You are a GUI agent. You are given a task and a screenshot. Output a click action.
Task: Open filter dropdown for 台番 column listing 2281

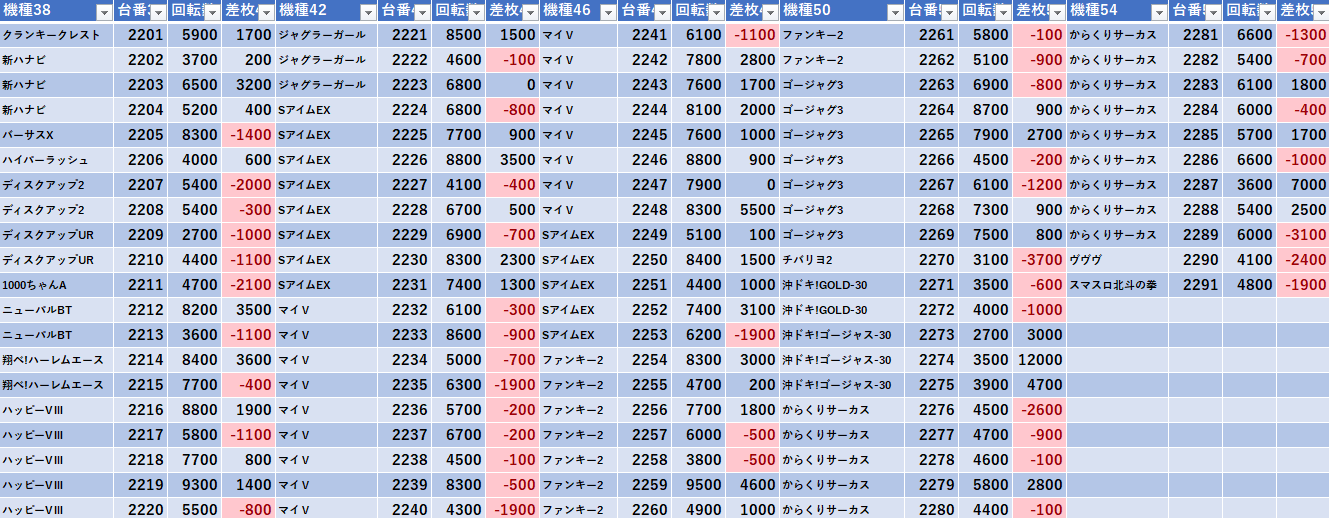[1212, 12]
